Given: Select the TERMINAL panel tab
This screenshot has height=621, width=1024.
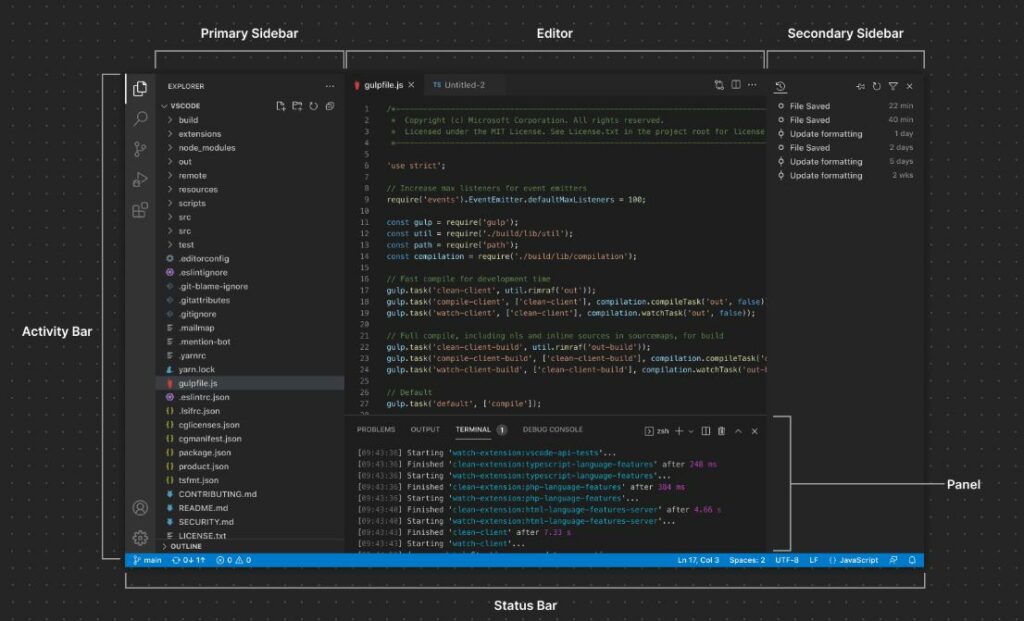Looking at the screenshot, I should tap(473, 430).
